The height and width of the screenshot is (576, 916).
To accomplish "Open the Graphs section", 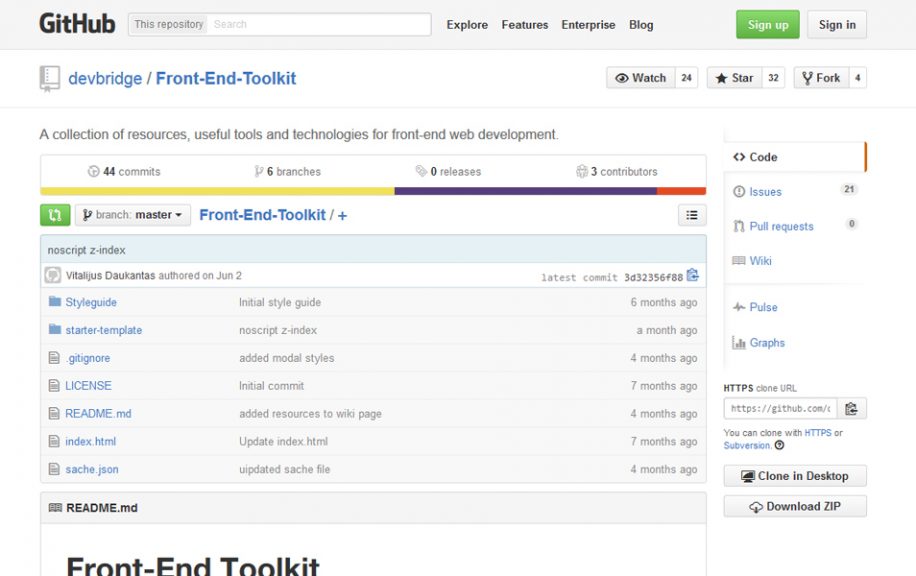I will pos(765,342).
